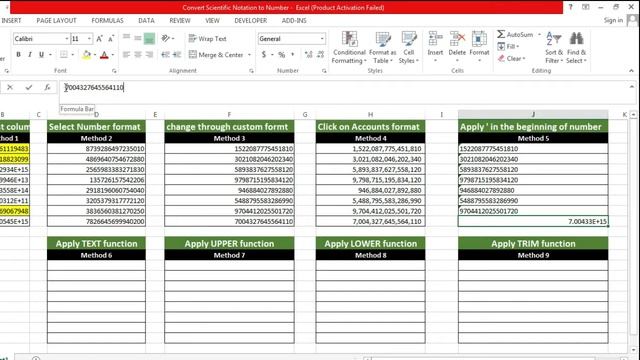Toggle italic formatting
640x360 pixels.
click(30, 54)
